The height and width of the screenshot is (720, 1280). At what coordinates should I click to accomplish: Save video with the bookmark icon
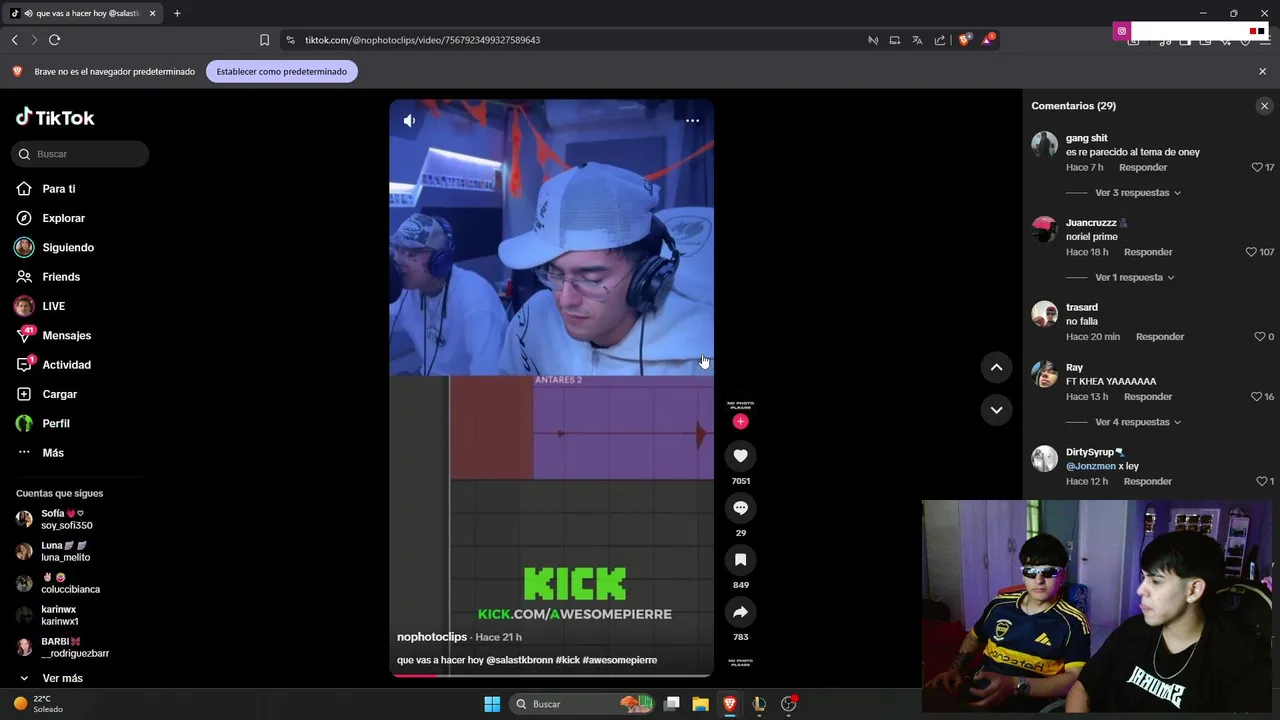740,560
